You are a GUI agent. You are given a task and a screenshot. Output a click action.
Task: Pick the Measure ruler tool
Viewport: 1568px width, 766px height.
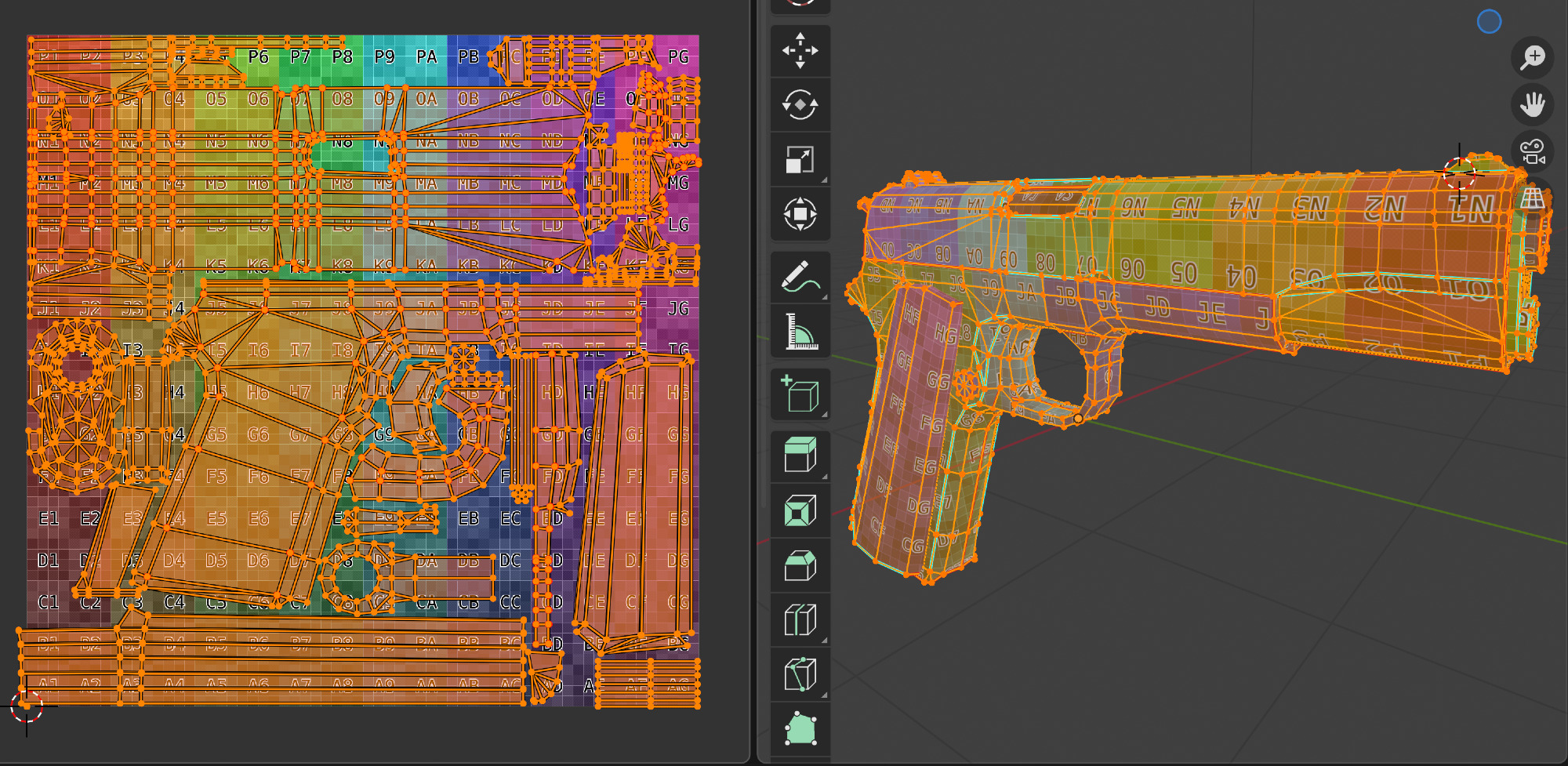(x=800, y=332)
